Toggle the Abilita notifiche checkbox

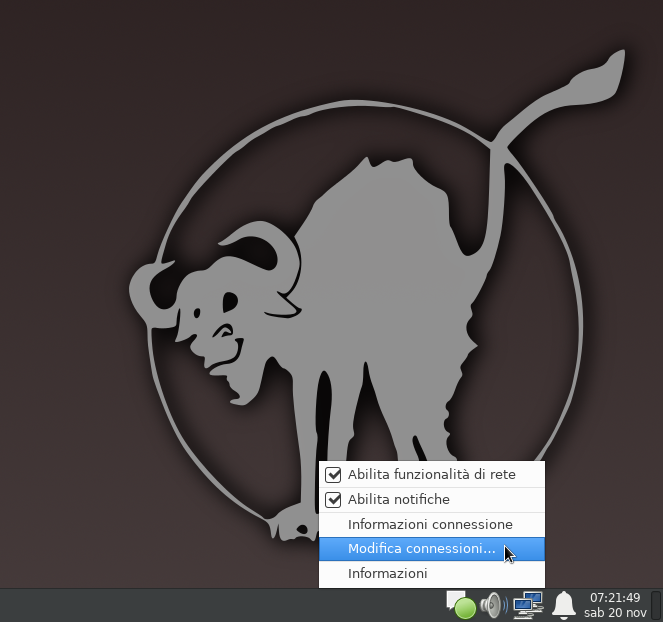333,500
